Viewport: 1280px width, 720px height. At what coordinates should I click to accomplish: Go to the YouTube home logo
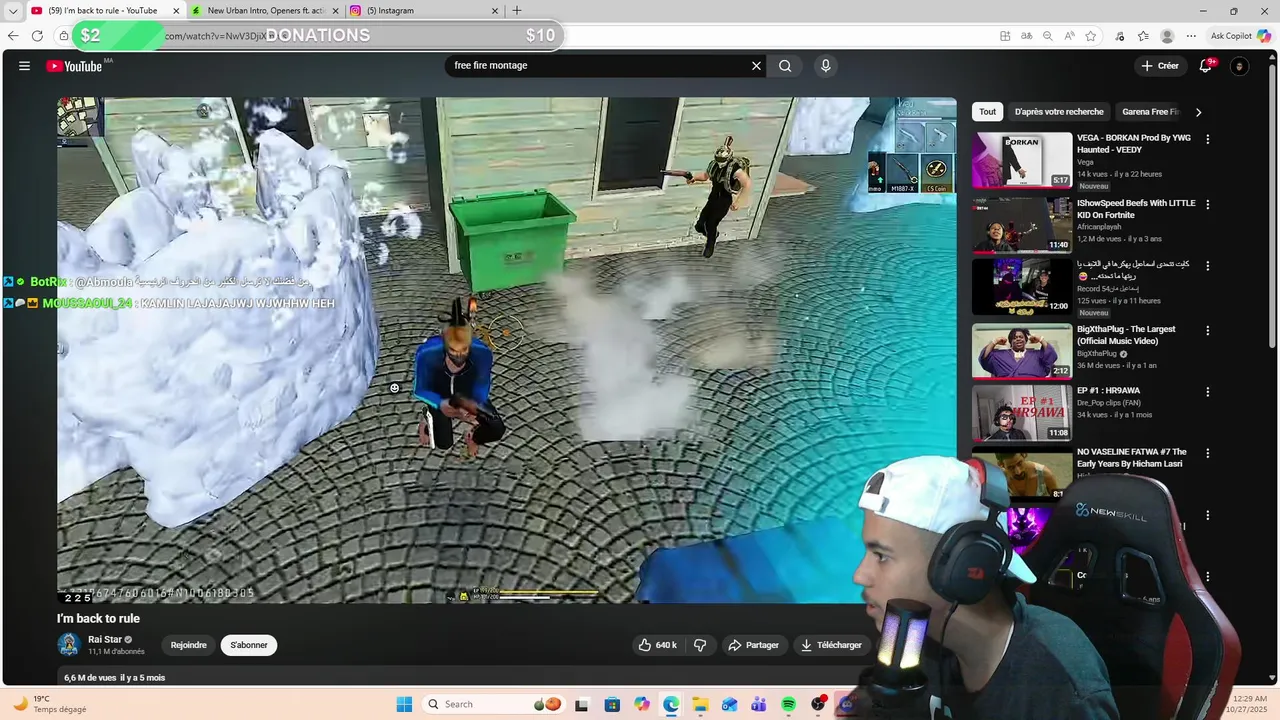click(x=75, y=66)
